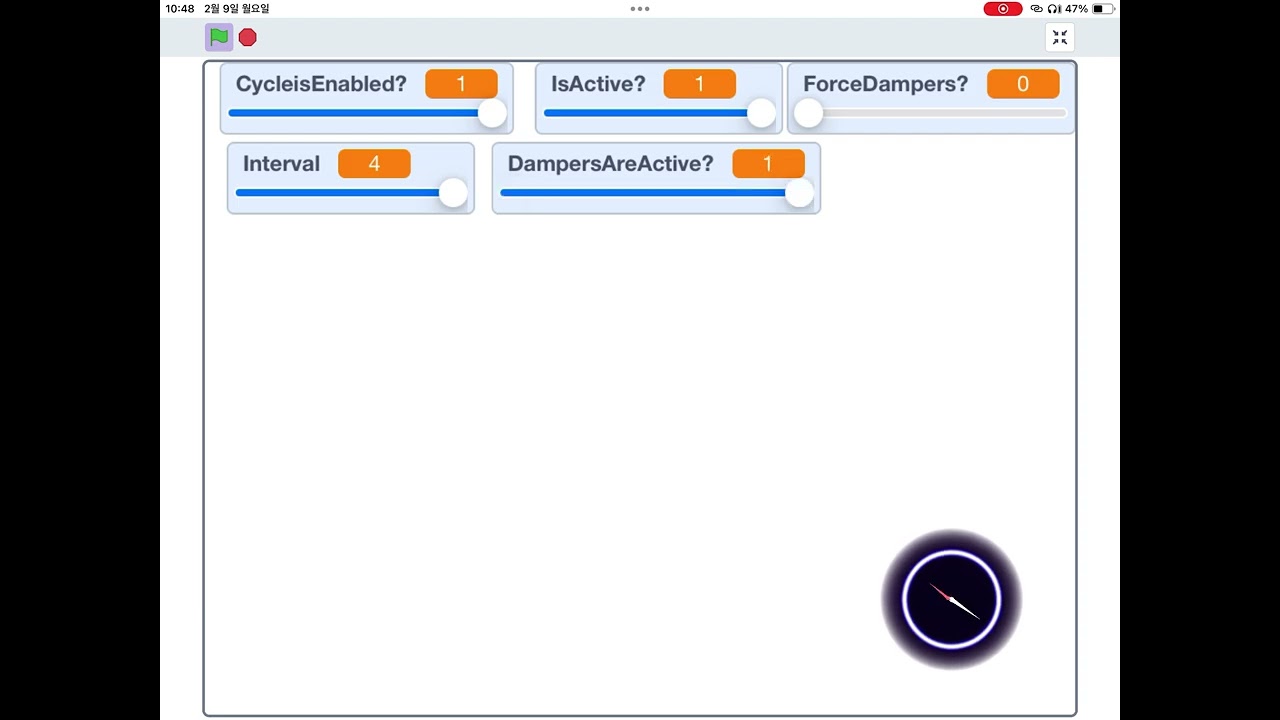Click the DampersAreActive? label
The width and height of the screenshot is (1280, 720).
click(x=611, y=164)
